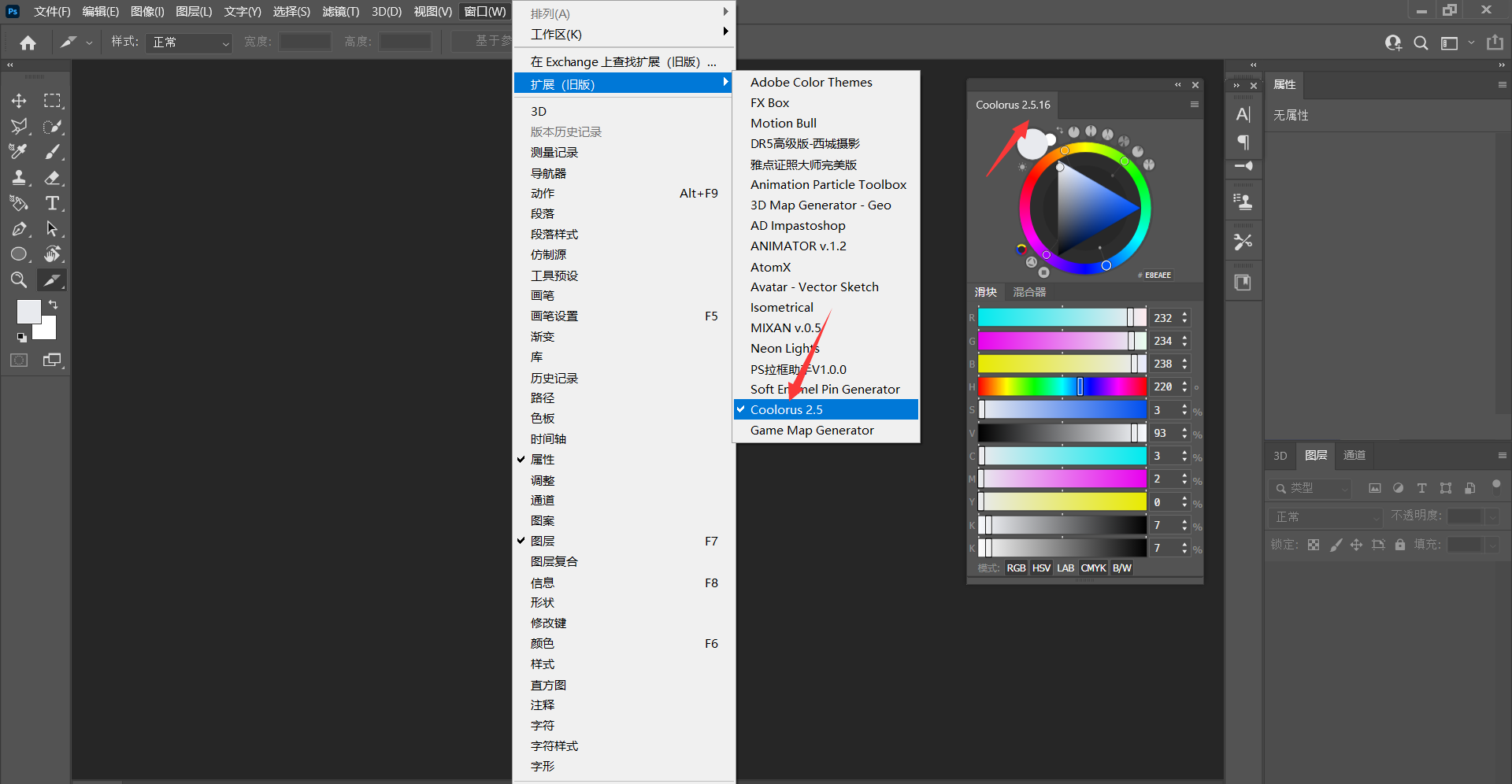Select the Zoom magnifier tool

[x=19, y=279]
